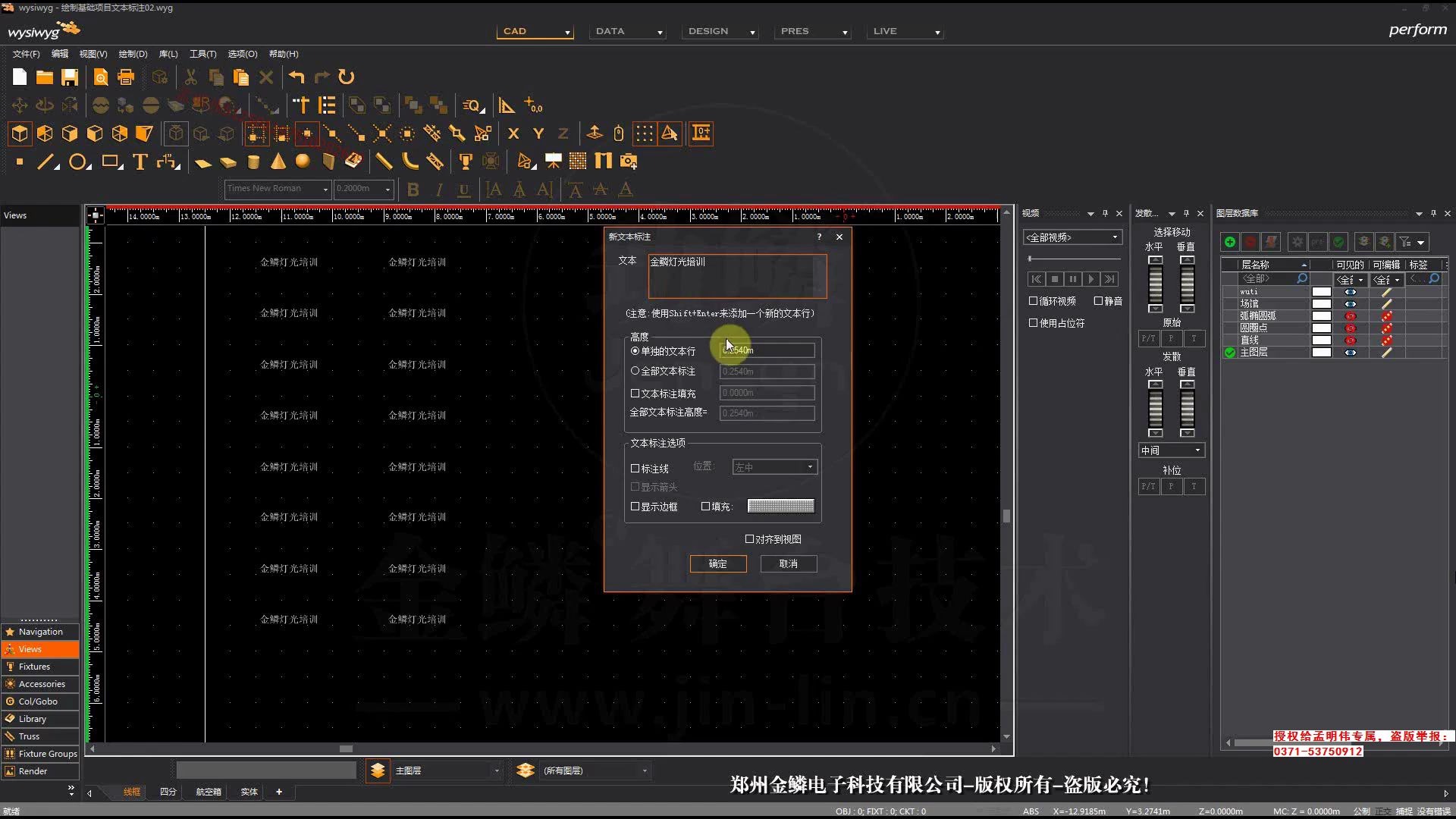Select the 全部文本标注 radio button
Image resolution: width=1456 pixels, height=819 pixels.
click(635, 371)
